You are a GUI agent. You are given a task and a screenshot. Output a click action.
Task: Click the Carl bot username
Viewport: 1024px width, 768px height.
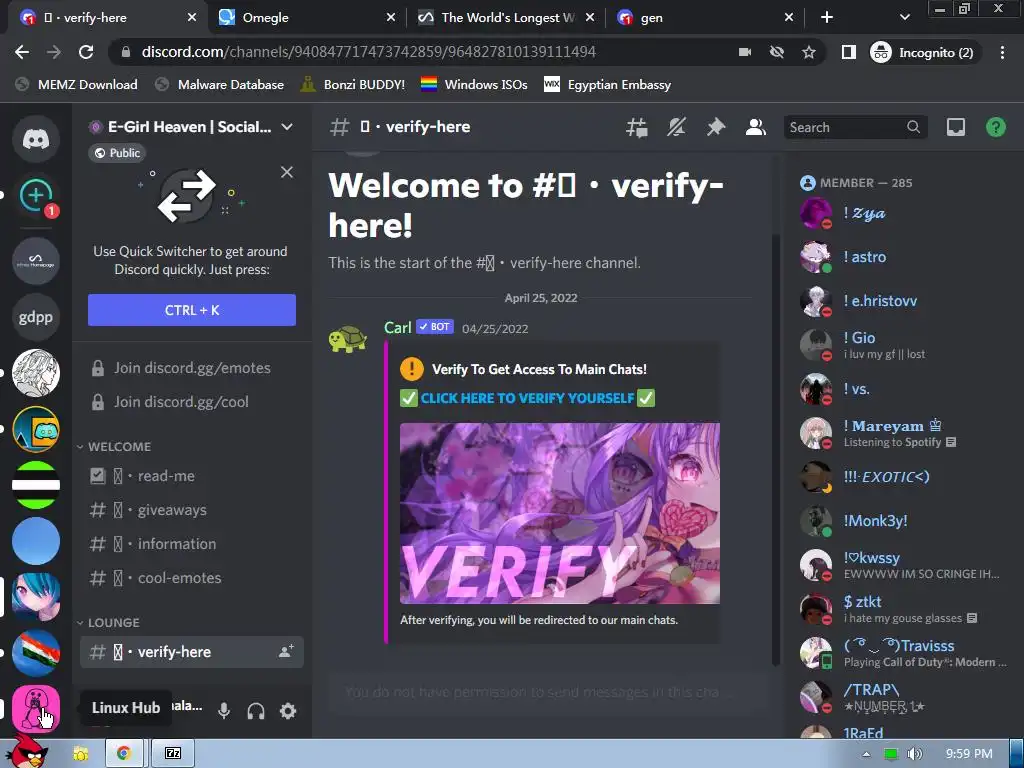[398, 328]
